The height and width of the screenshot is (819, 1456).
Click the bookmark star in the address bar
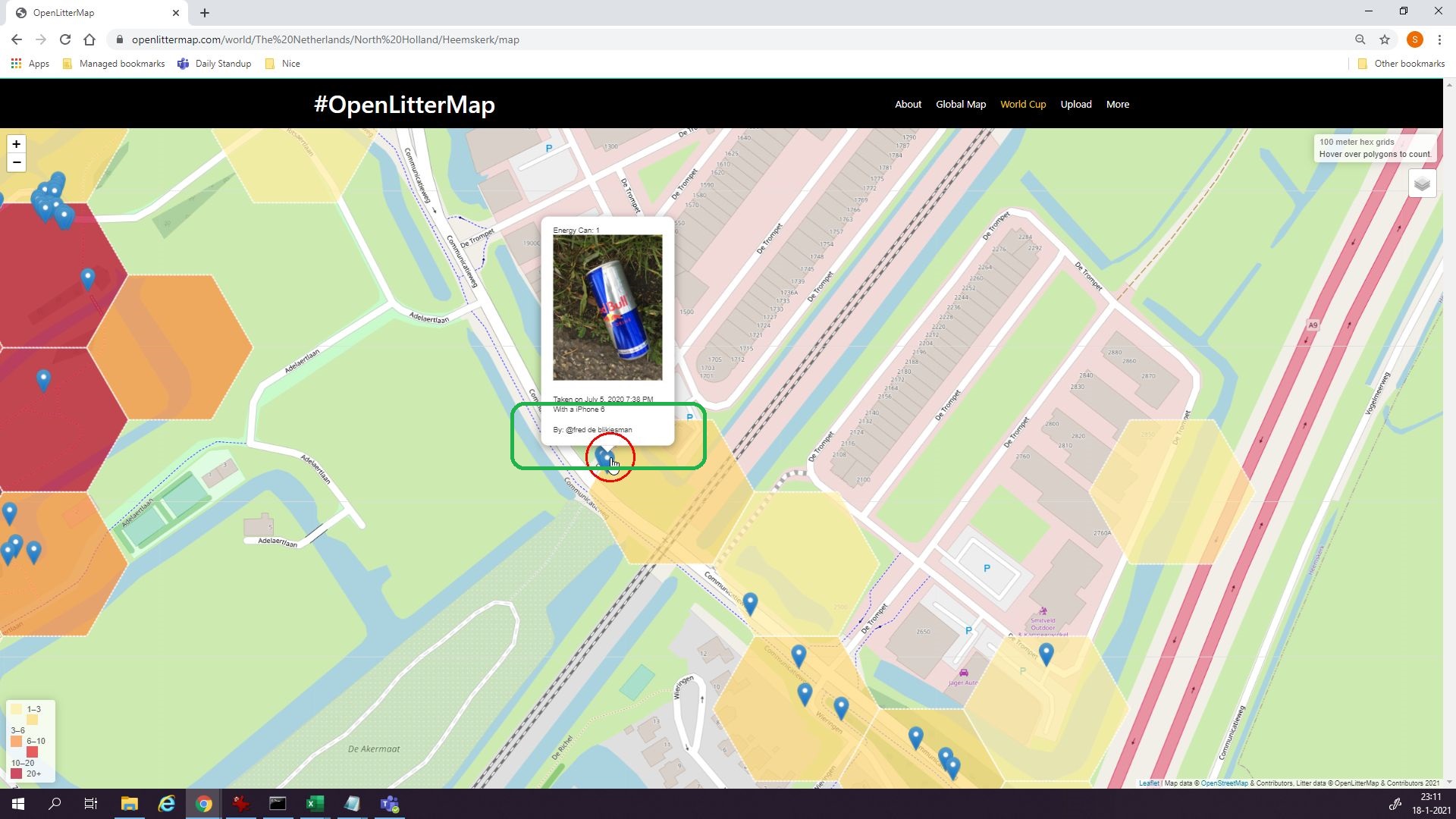pos(1384,39)
